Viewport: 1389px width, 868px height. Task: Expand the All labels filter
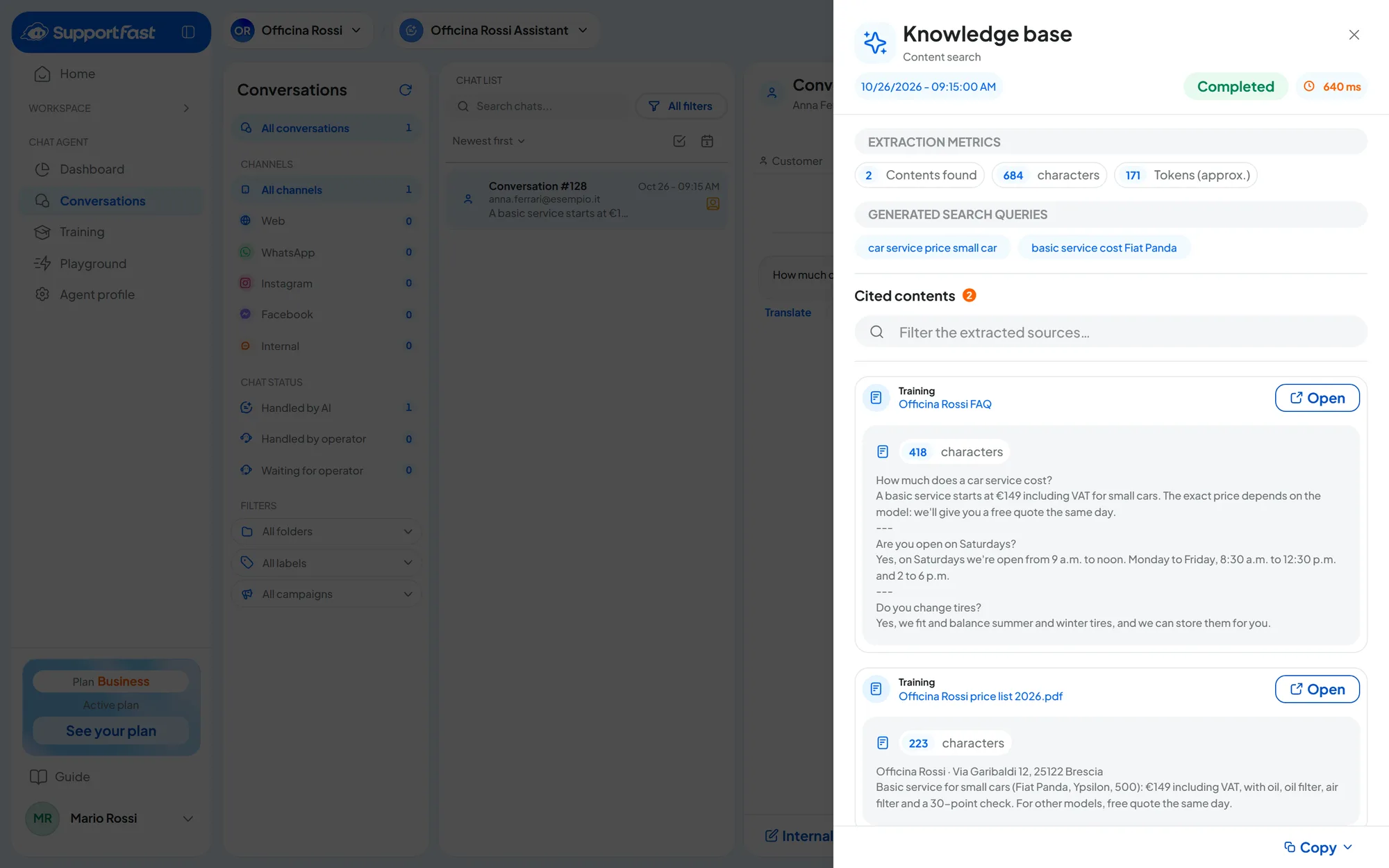tap(326, 563)
